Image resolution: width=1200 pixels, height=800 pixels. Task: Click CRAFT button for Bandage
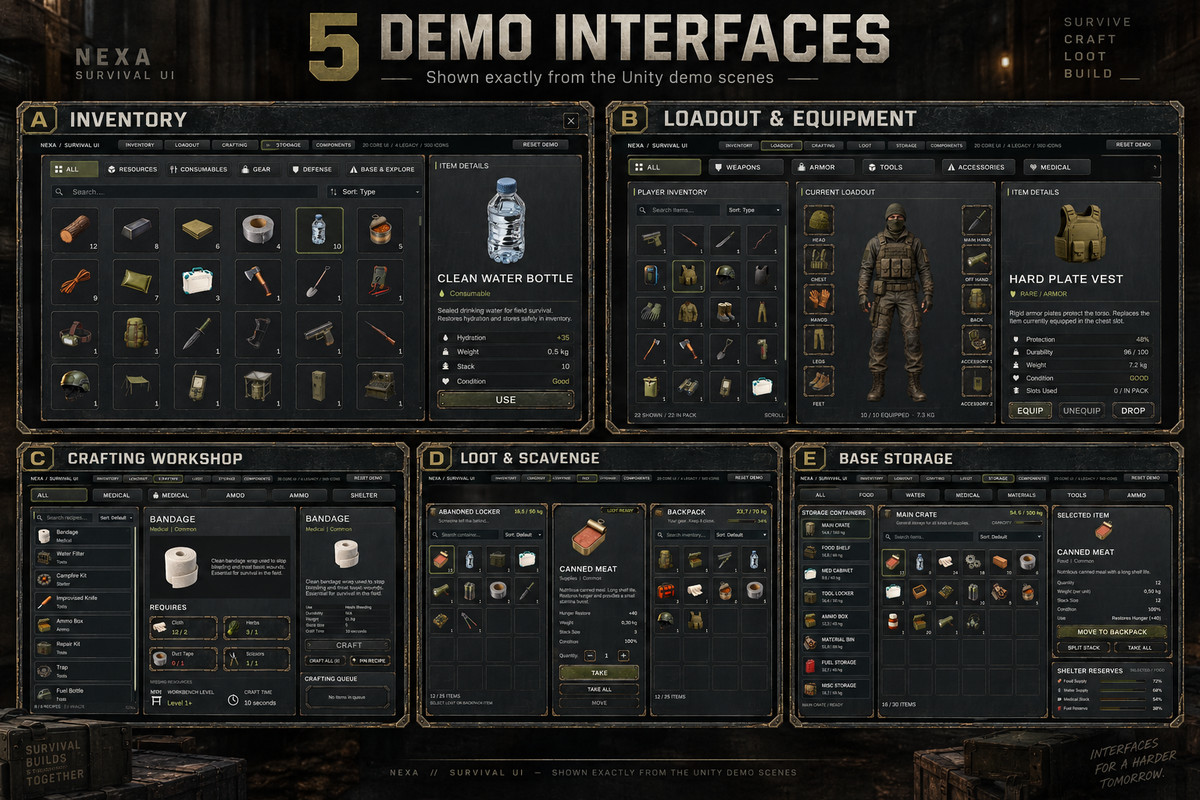349,645
